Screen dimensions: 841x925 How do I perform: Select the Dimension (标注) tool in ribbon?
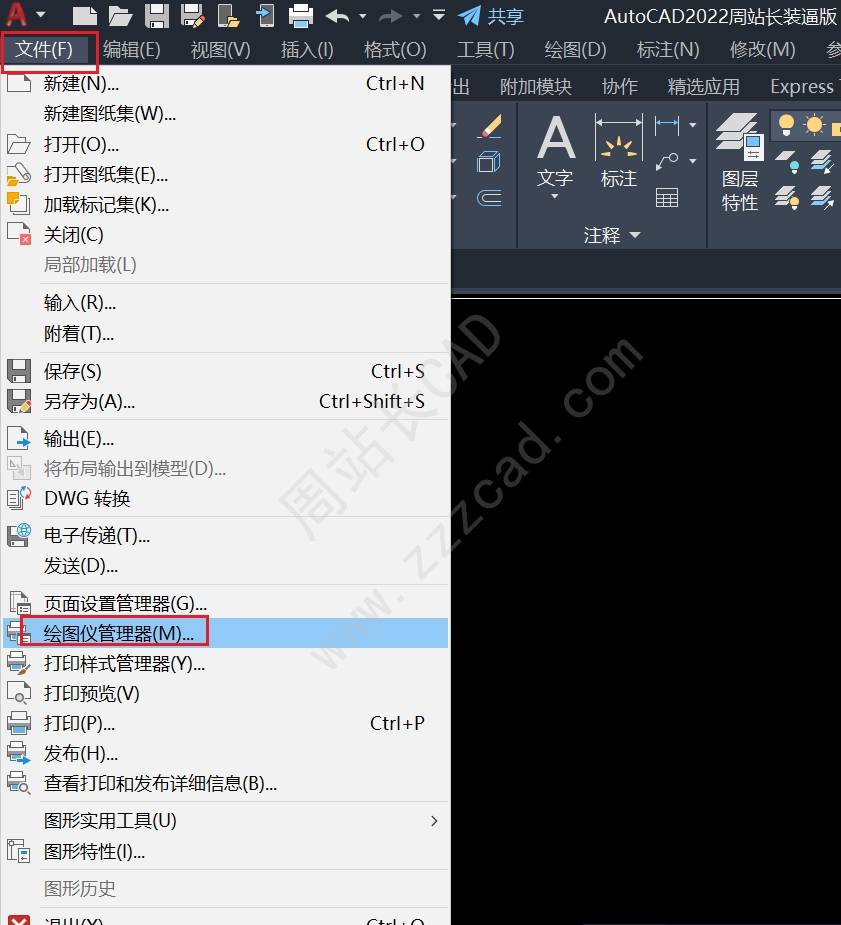click(x=618, y=155)
